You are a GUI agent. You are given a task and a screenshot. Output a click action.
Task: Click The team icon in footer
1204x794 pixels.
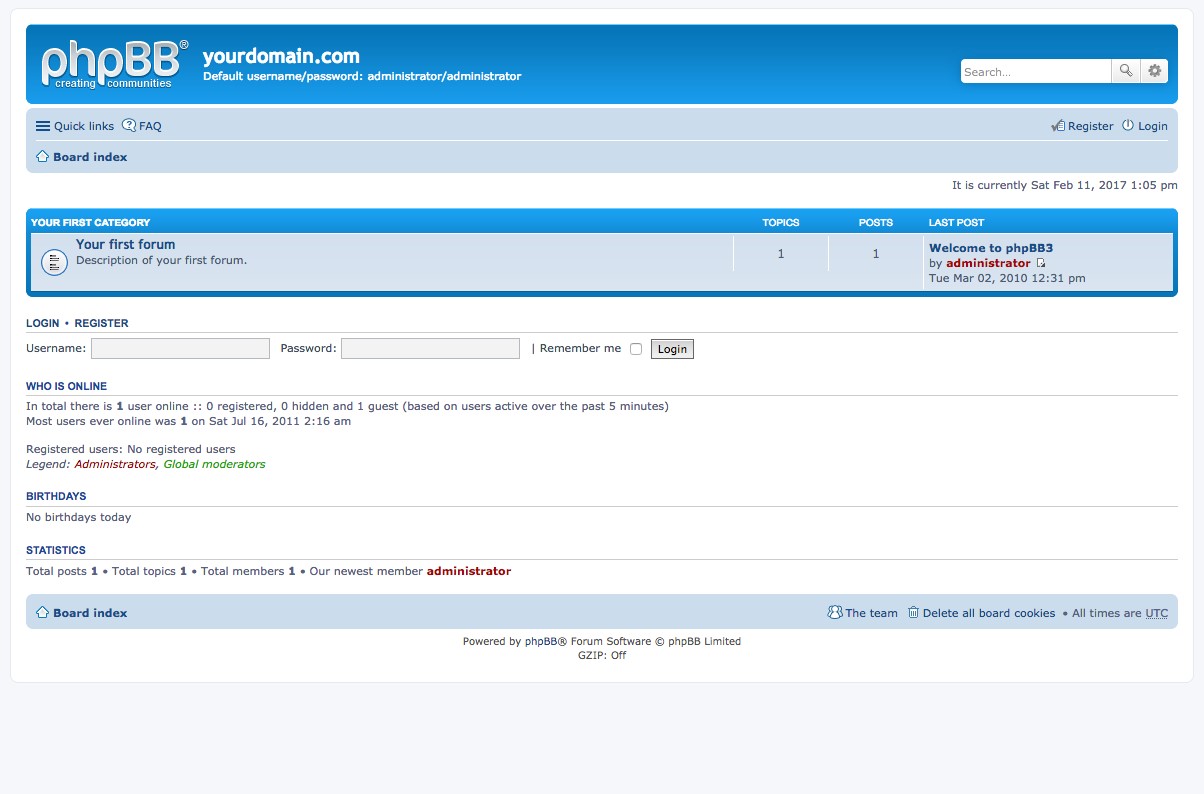835,613
